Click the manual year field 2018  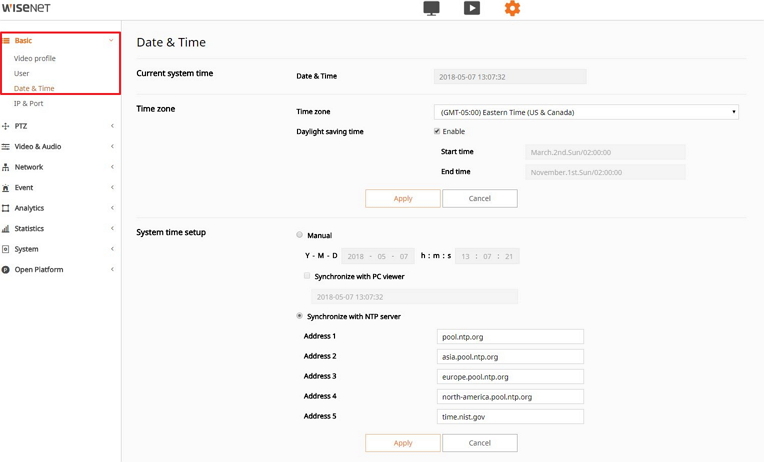pyautogui.click(x=356, y=256)
